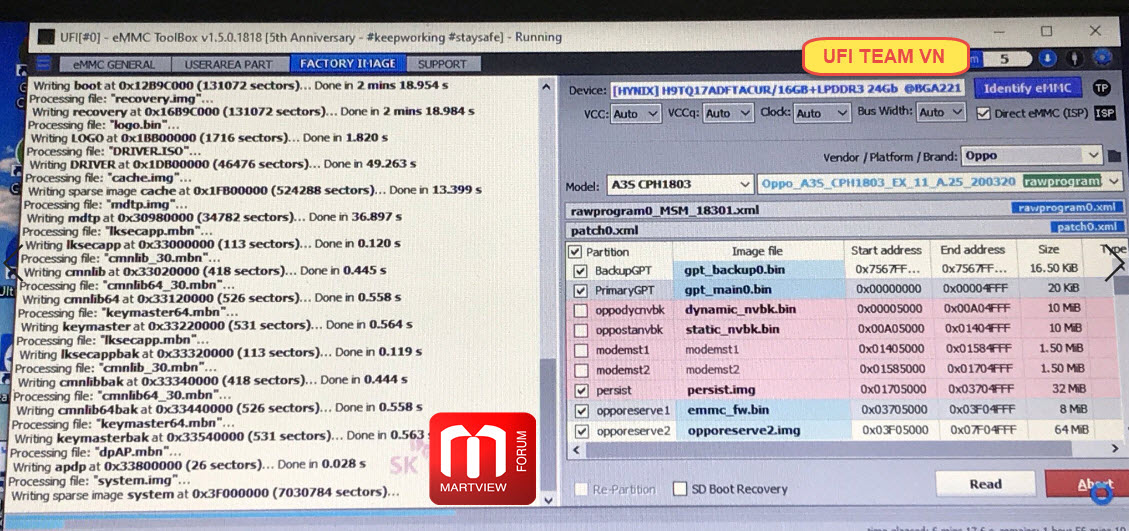Click the Device identification text field

[x=788, y=91]
